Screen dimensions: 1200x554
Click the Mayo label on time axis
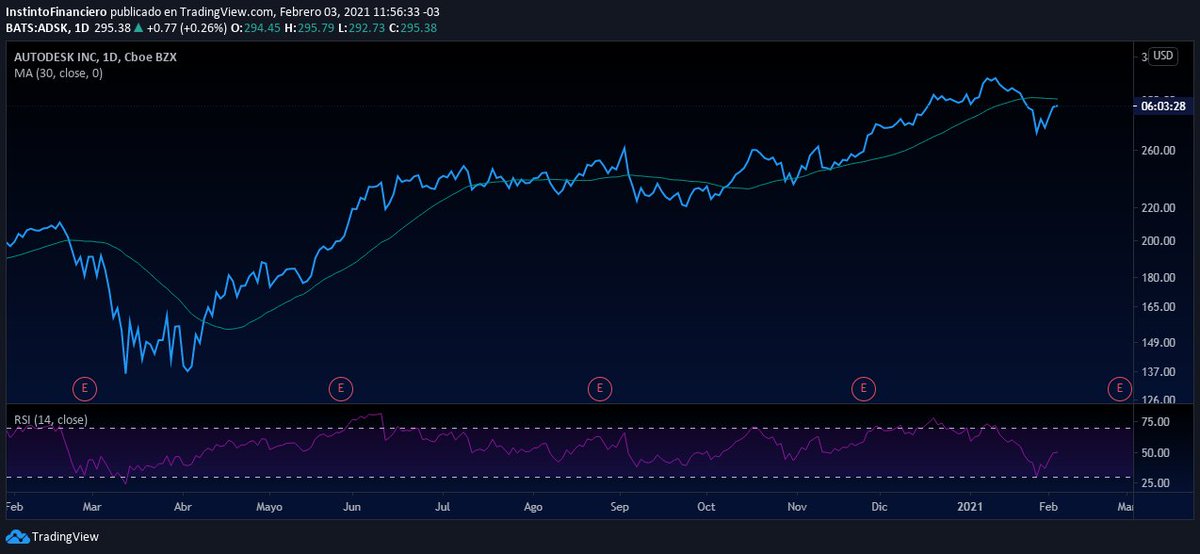[270, 508]
